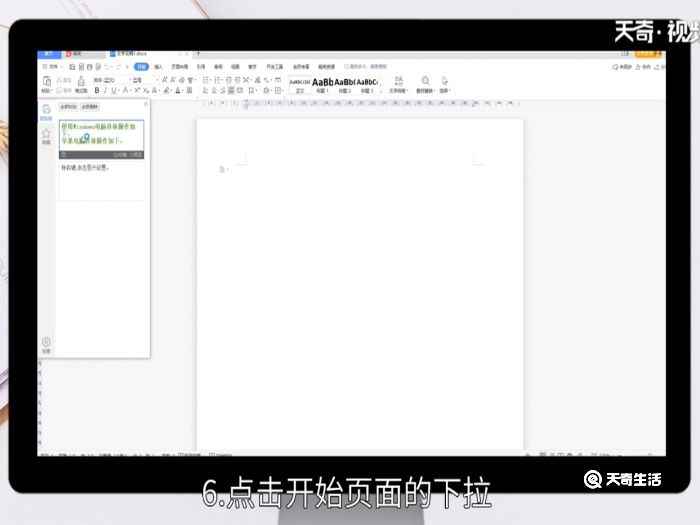The height and width of the screenshot is (525, 700).
Task: Toggle Bold formatting
Action: [x=97, y=90]
